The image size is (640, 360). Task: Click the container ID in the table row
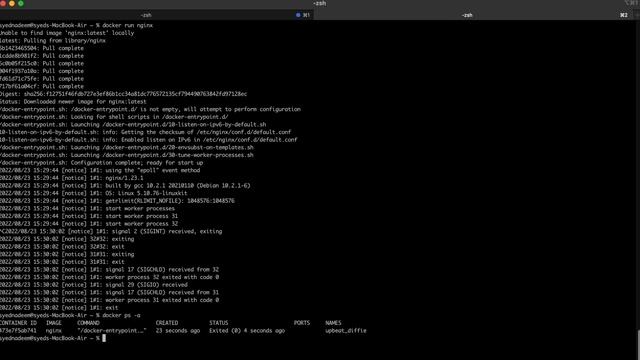18,331
